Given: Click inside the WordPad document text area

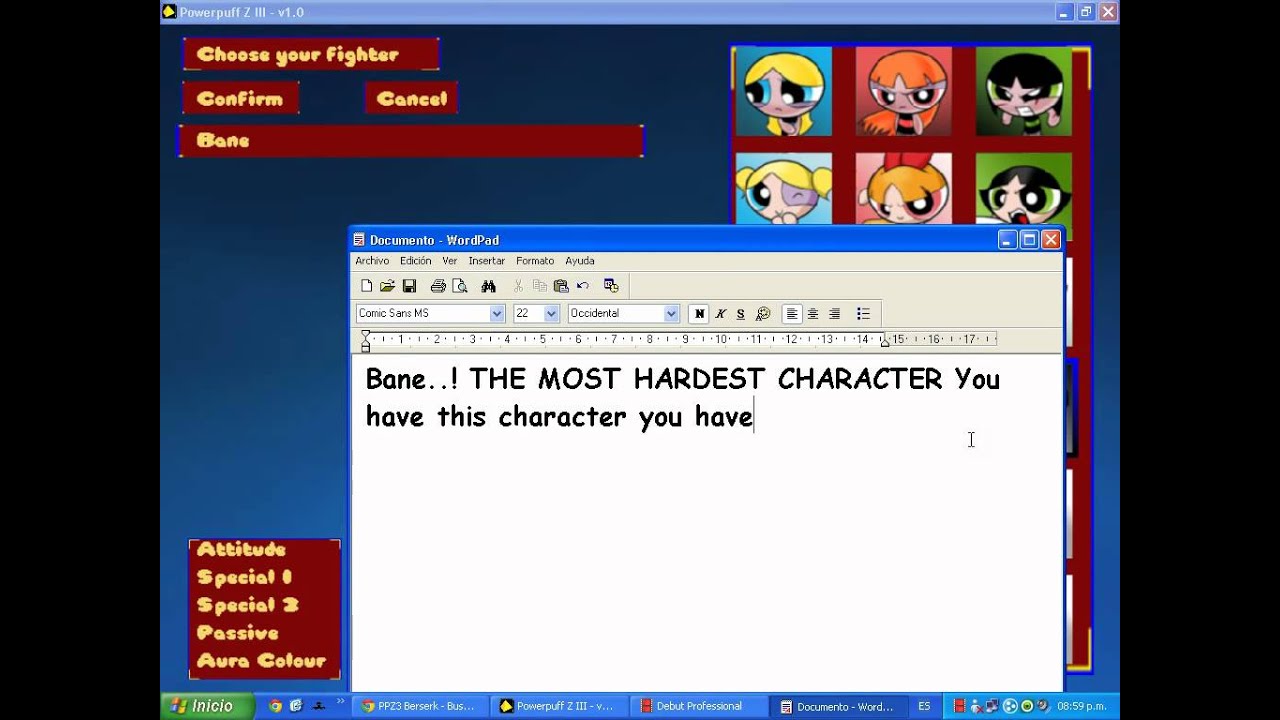Looking at the screenshot, I should 706,522.
